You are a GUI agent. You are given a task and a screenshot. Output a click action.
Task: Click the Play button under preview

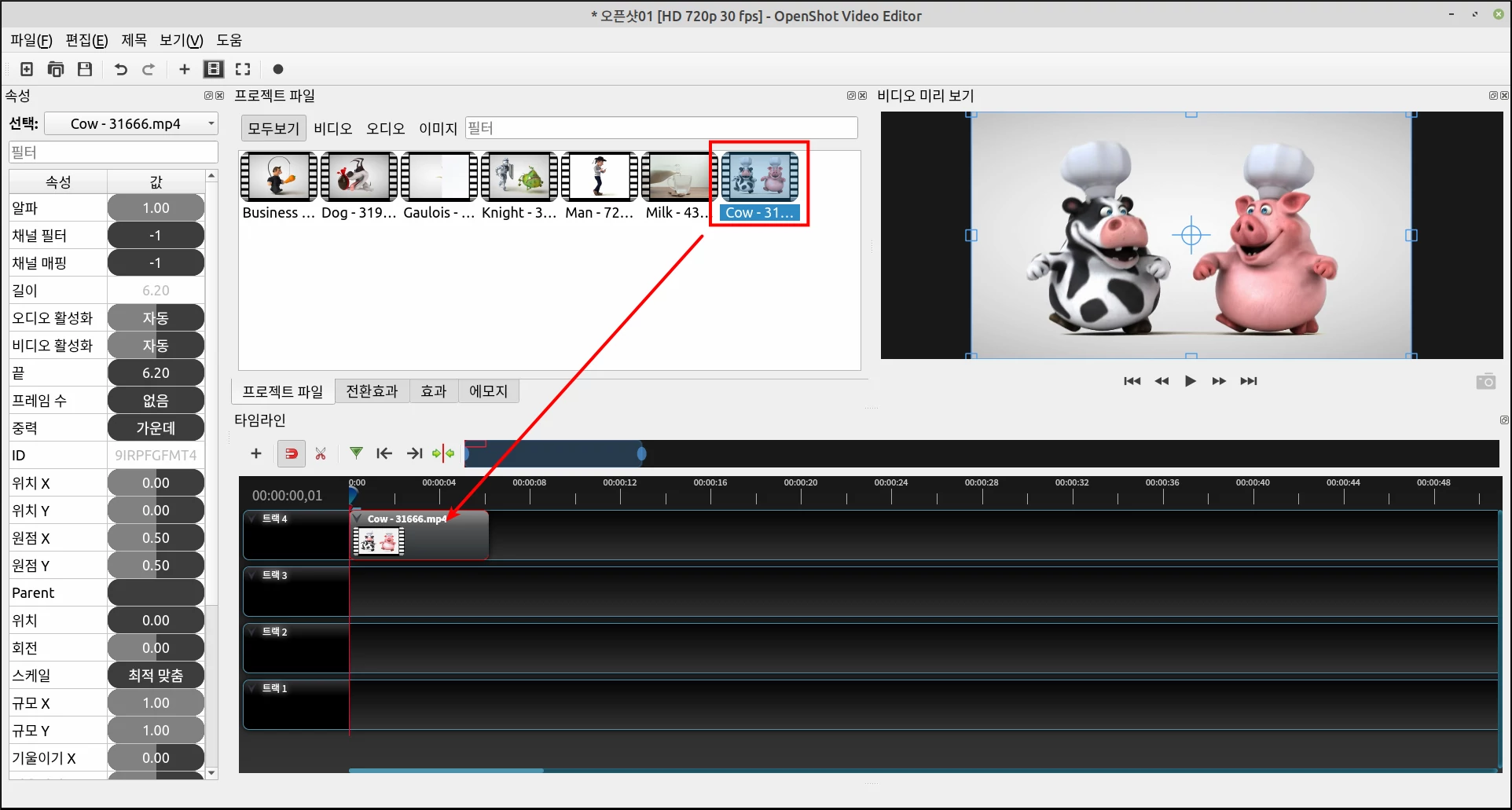(1191, 381)
